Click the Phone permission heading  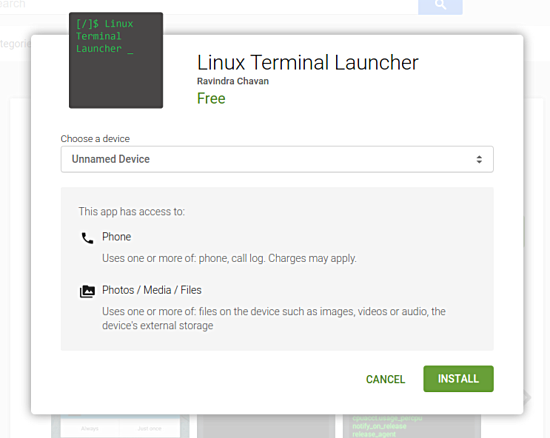coord(116,237)
